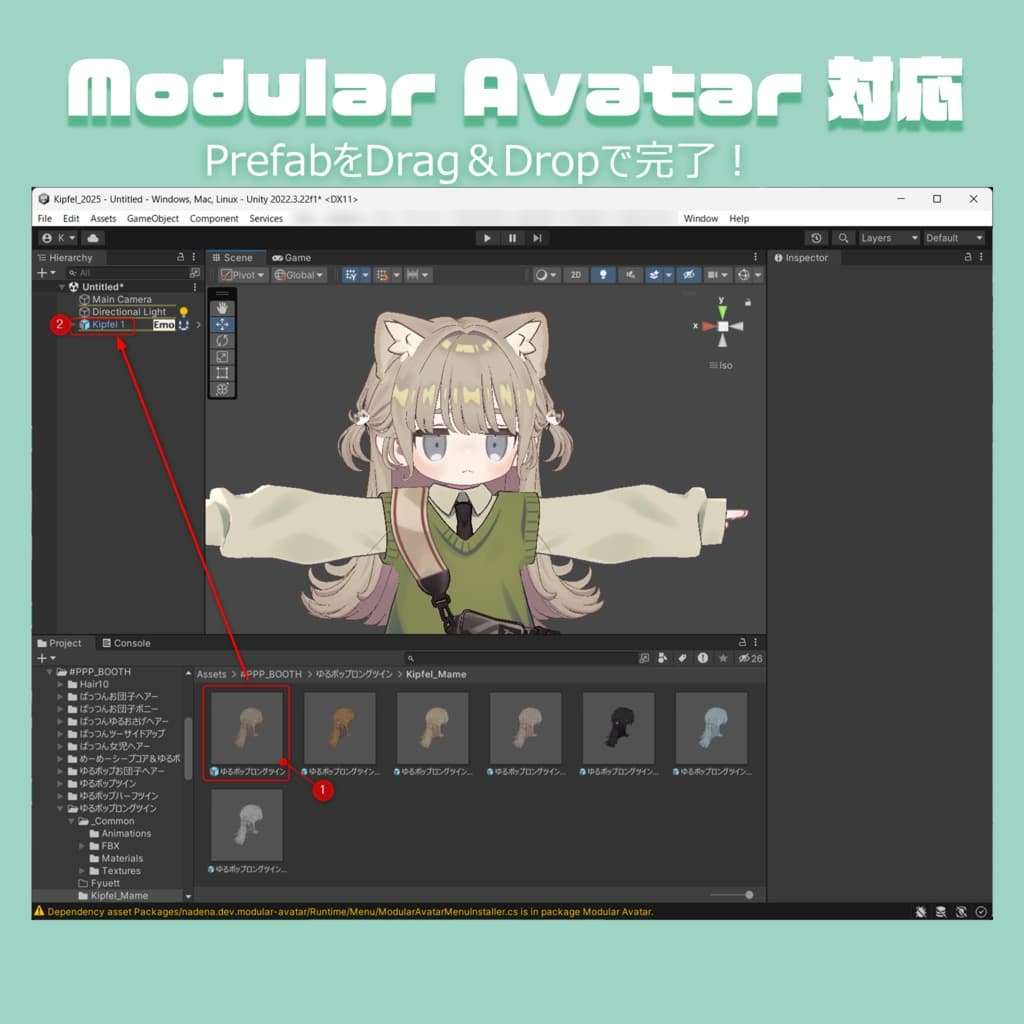This screenshot has height=1024, width=1024.
Task: Open the global search magnifier
Action: (843, 238)
